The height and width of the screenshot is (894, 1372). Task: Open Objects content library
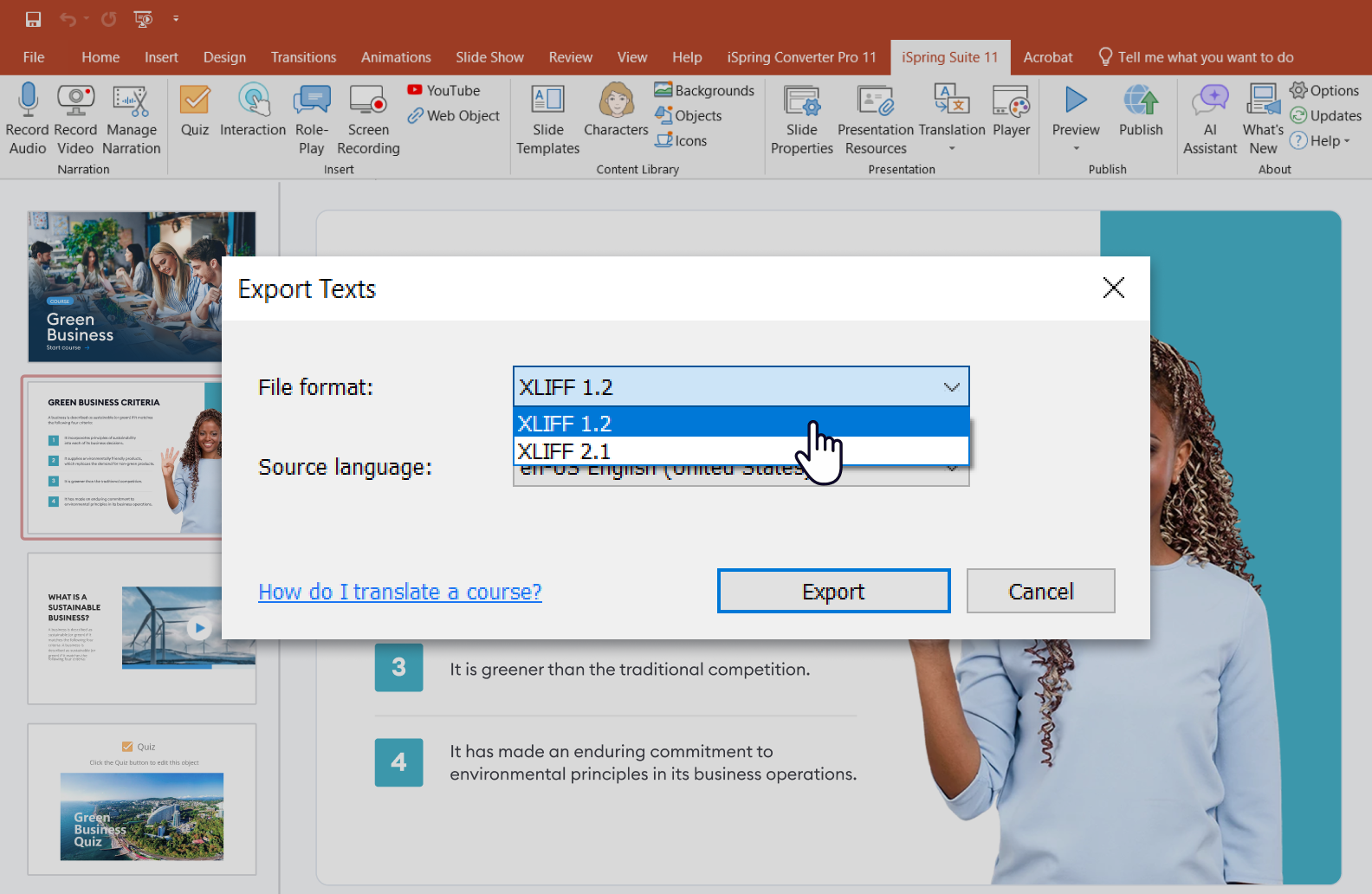[689, 115]
